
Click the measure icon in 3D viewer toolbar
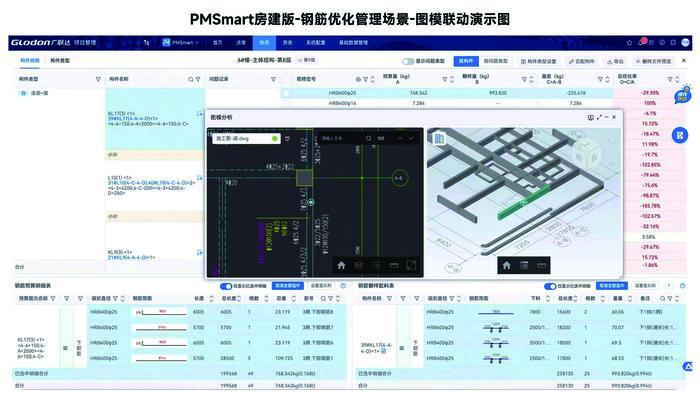[542, 265]
